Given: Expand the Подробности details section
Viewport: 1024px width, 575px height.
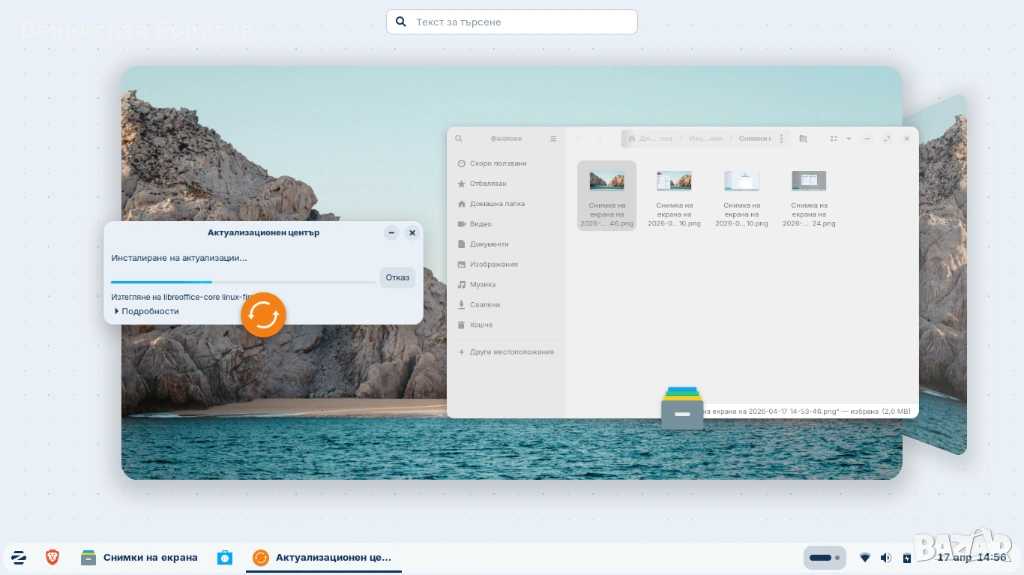Looking at the screenshot, I should point(147,311).
